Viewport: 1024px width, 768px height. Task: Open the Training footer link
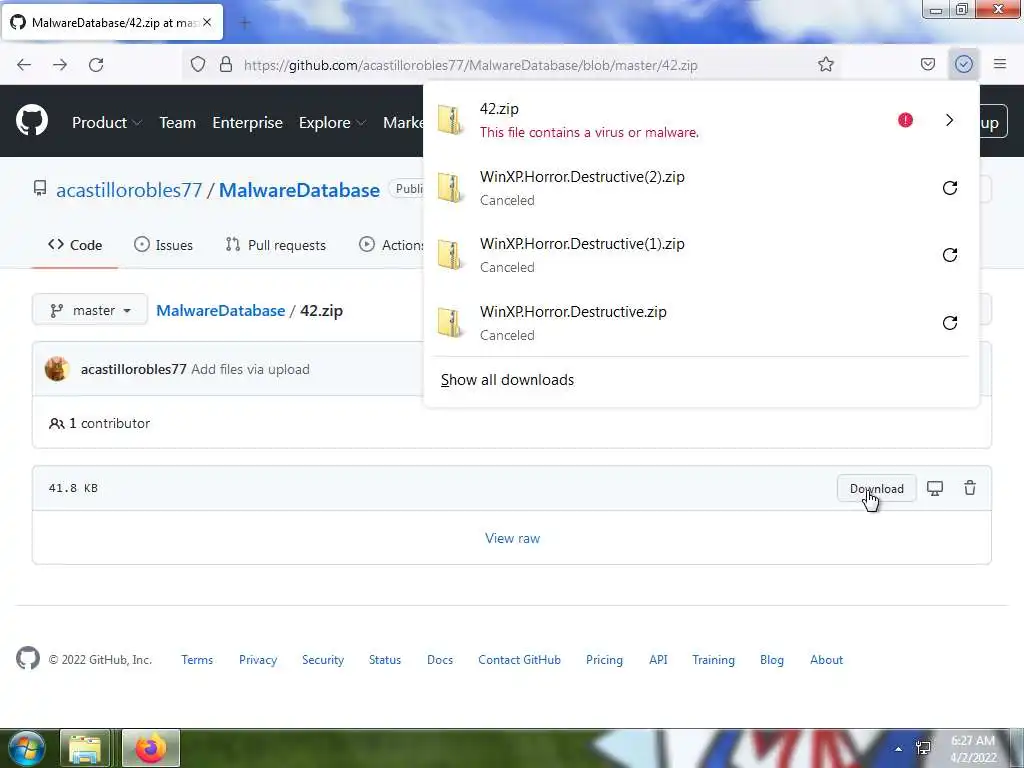[x=713, y=660]
